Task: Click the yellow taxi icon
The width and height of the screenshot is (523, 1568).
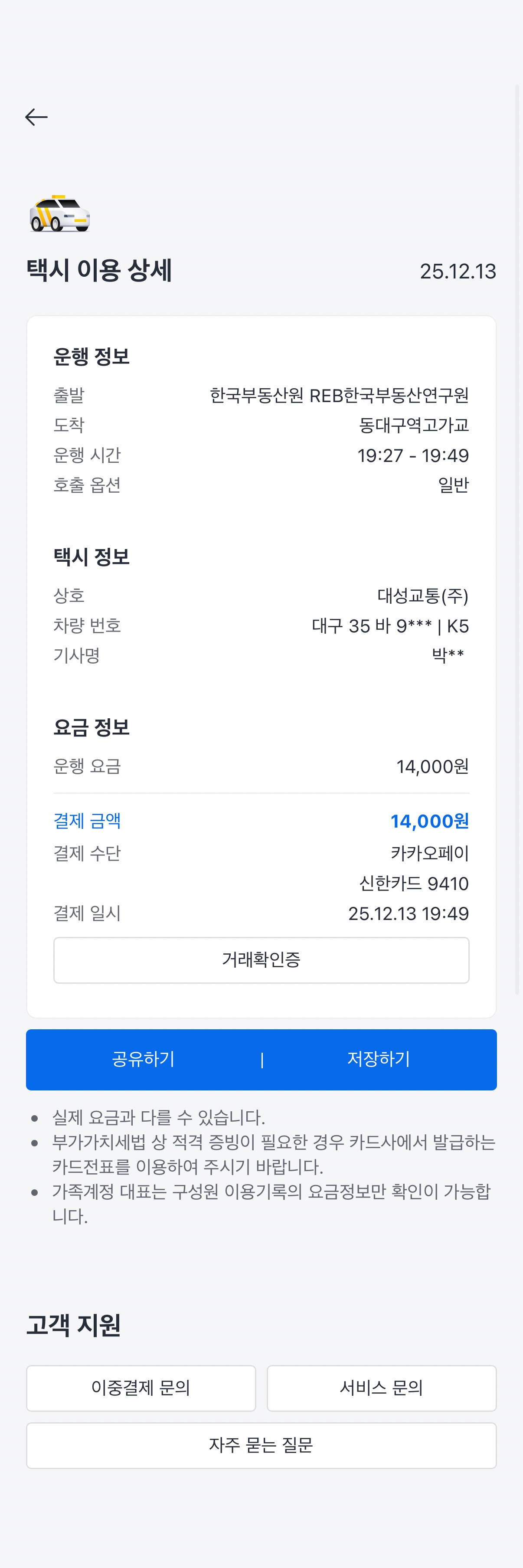Action: coord(60,214)
